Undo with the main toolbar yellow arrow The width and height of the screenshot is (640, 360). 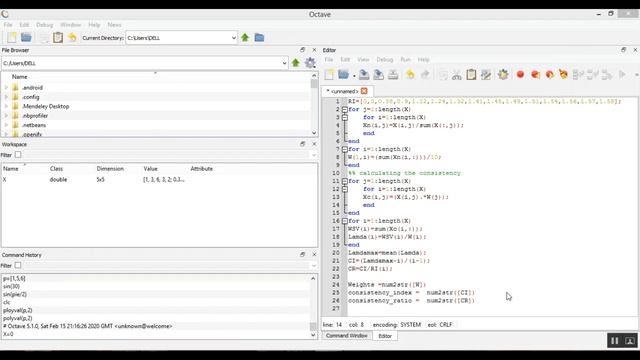click(72, 38)
